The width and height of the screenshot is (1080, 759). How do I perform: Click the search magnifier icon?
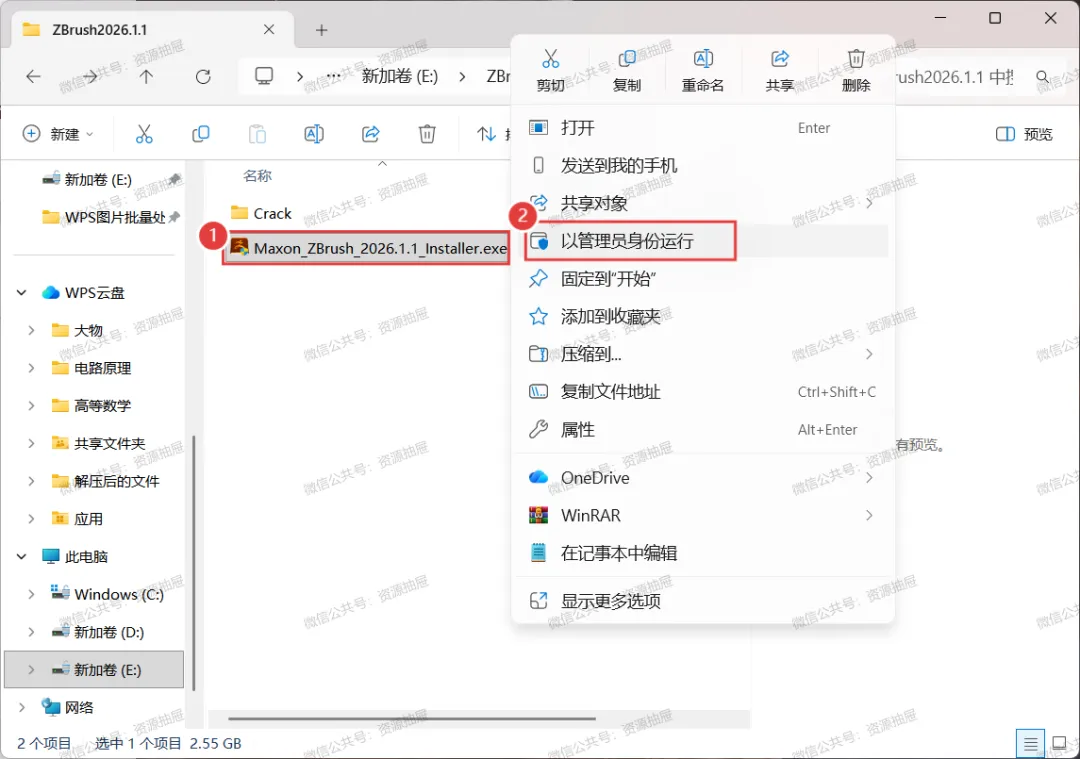[1043, 77]
